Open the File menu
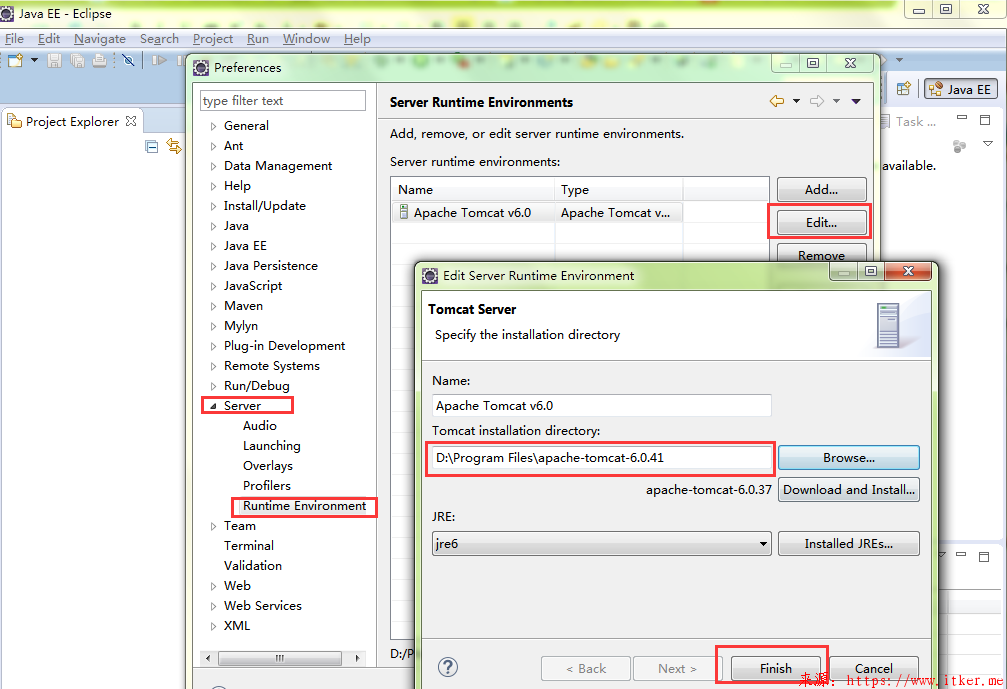The height and width of the screenshot is (689, 1007). 14,39
